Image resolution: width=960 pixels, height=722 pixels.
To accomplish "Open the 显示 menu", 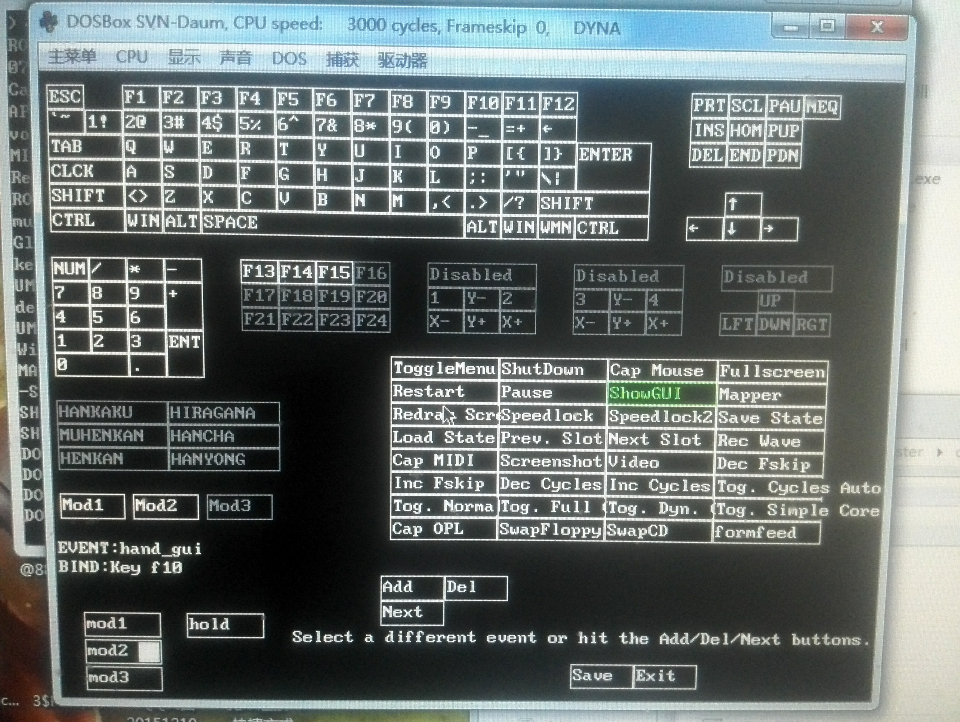I will click(184, 58).
